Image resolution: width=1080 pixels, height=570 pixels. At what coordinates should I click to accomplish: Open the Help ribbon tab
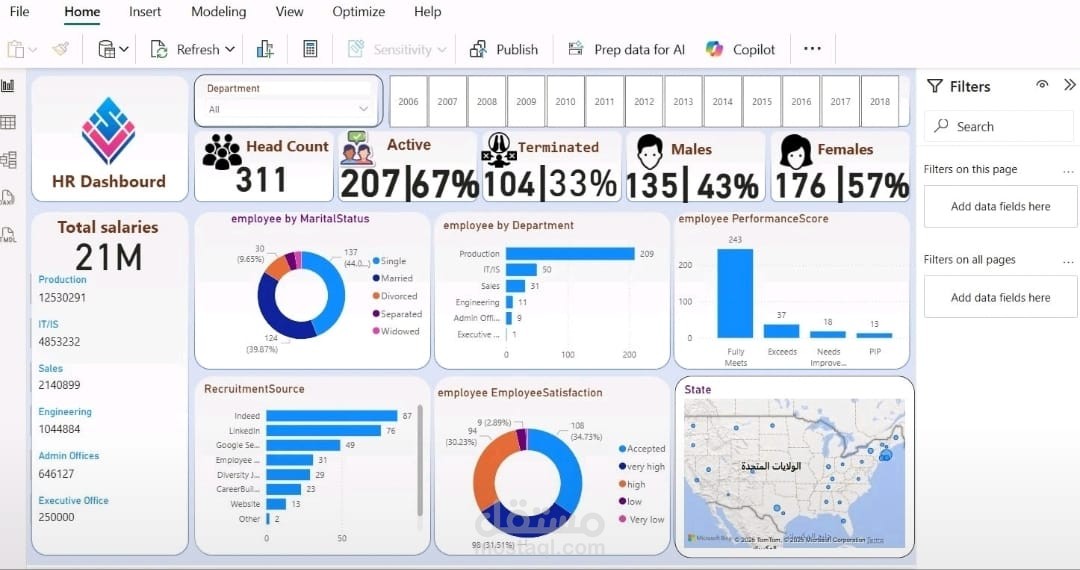tap(427, 12)
